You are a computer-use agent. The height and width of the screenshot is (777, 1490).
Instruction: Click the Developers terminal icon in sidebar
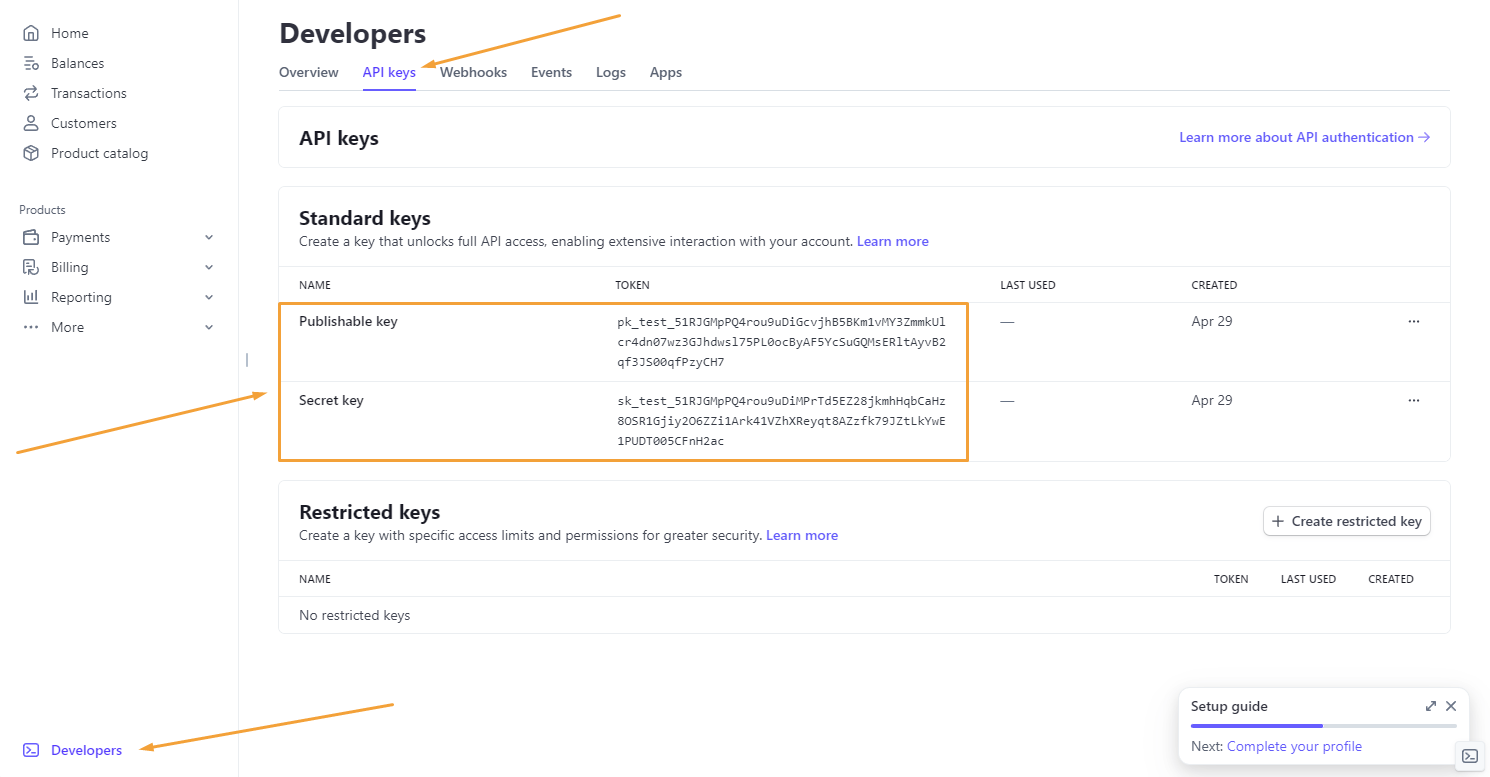pos(31,750)
